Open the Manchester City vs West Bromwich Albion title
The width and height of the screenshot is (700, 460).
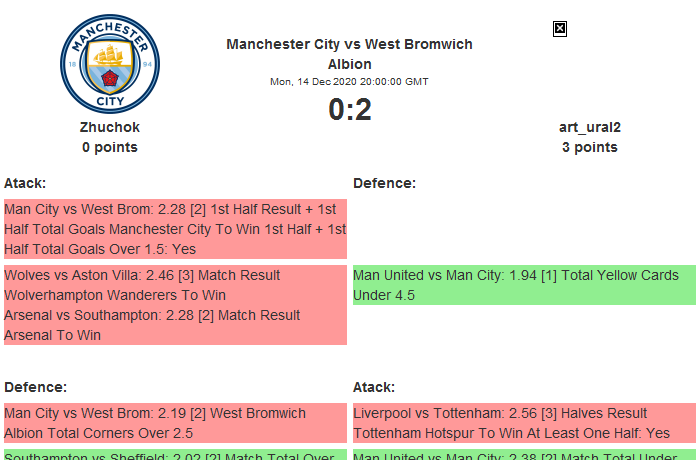(x=349, y=54)
